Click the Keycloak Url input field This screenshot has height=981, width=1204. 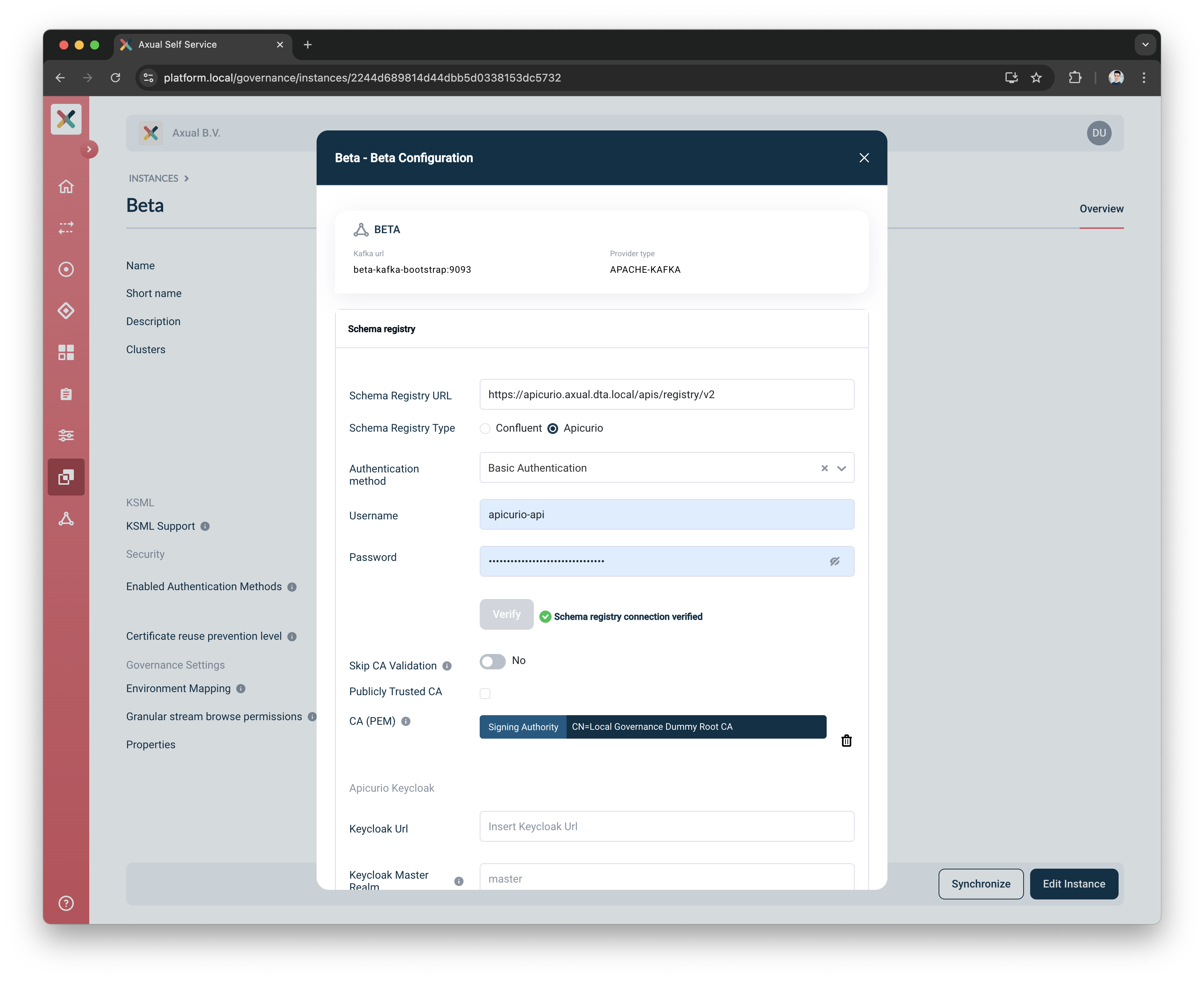tap(667, 826)
